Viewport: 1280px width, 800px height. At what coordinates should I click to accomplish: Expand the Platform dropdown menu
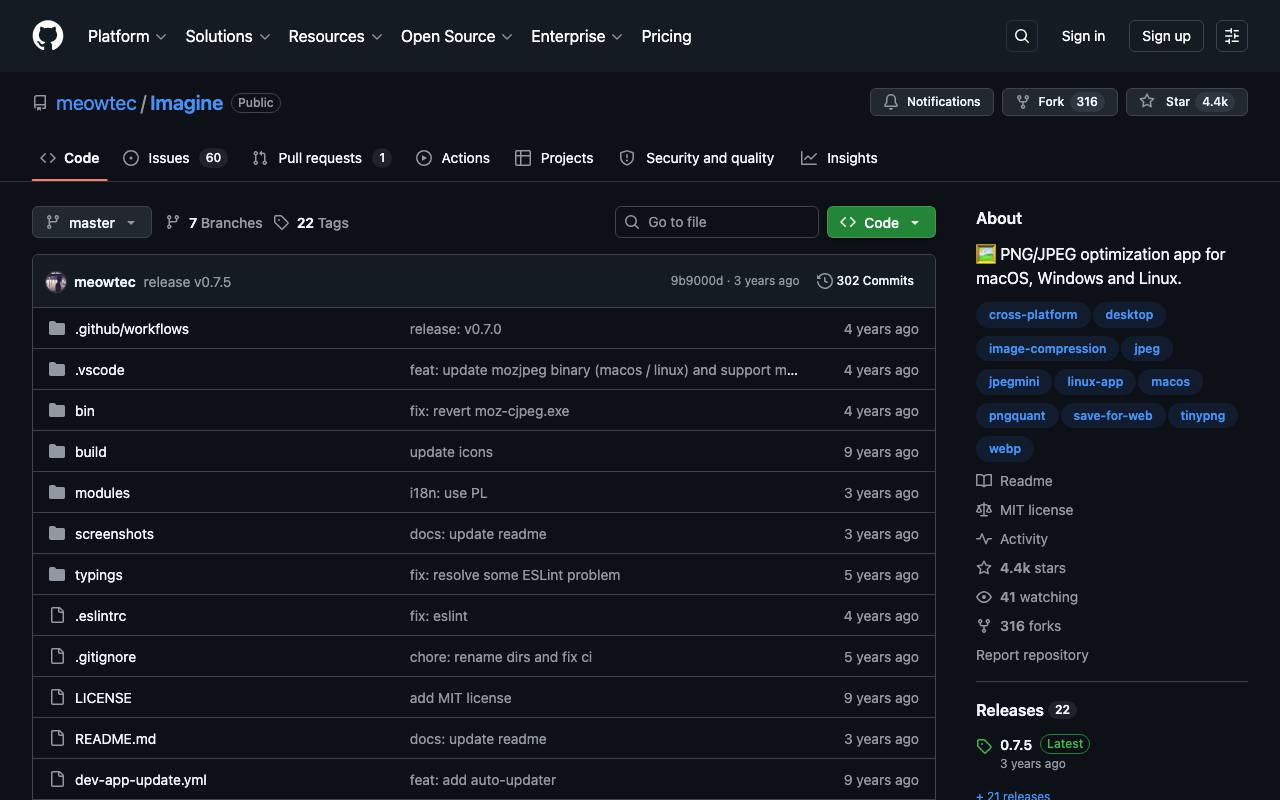pos(127,36)
